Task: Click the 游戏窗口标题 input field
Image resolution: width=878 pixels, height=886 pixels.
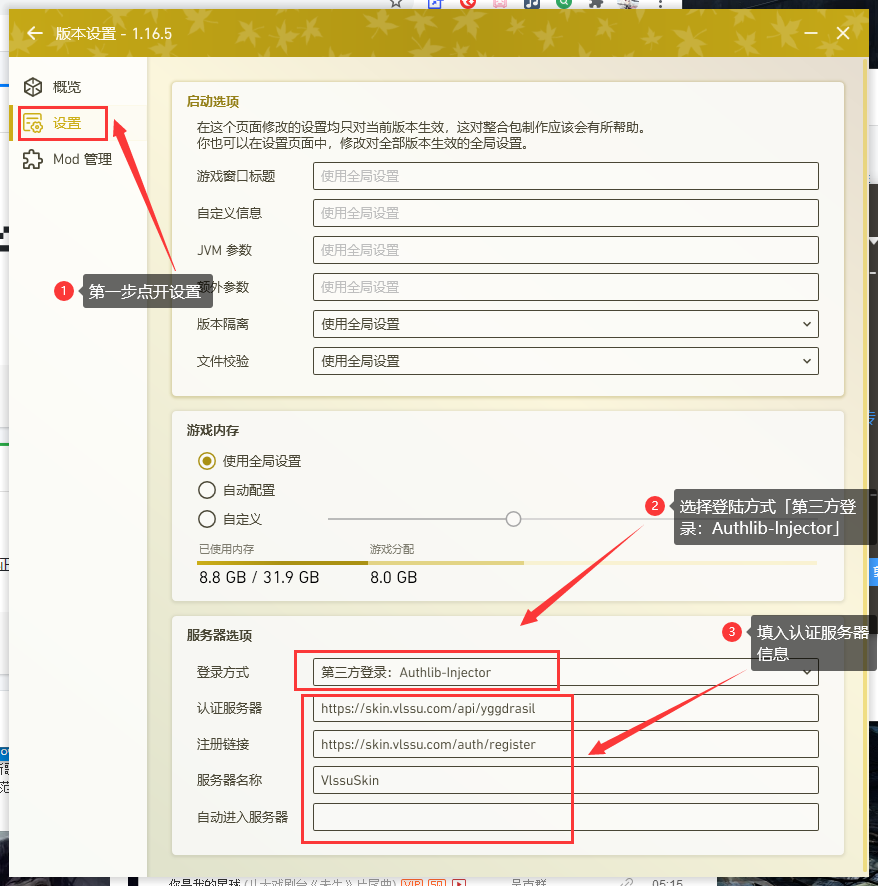Action: click(x=566, y=176)
